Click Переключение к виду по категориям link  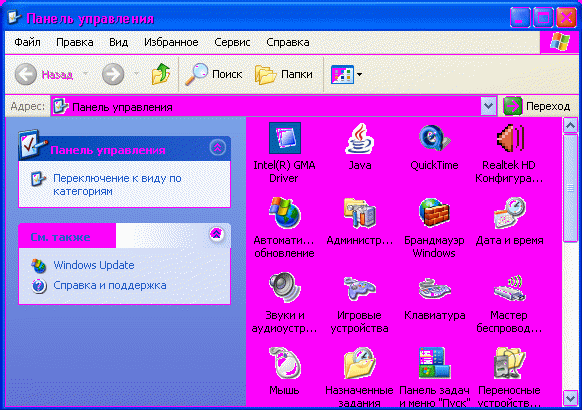pyautogui.click(x=117, y=185)
